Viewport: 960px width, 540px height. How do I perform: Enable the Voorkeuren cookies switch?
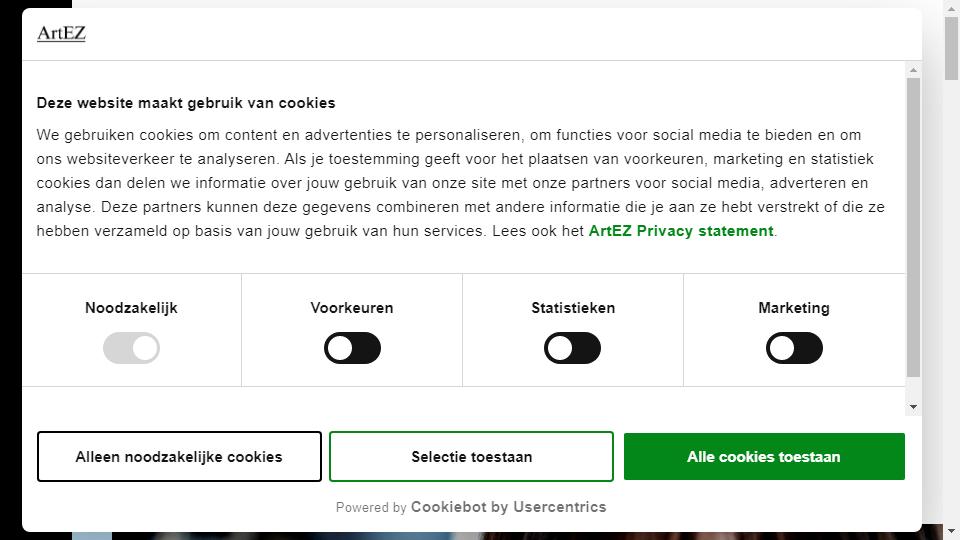352,348
